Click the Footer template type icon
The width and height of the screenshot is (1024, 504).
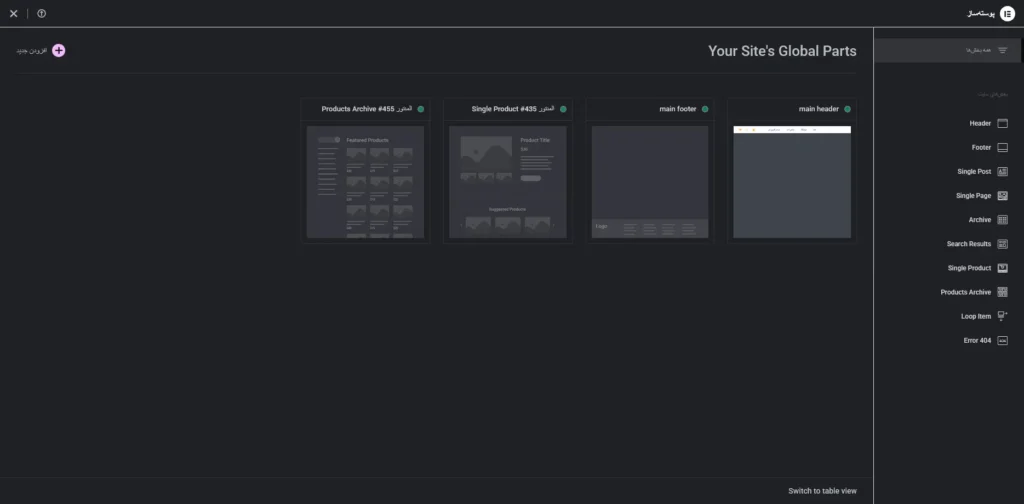click(1002, 147)
